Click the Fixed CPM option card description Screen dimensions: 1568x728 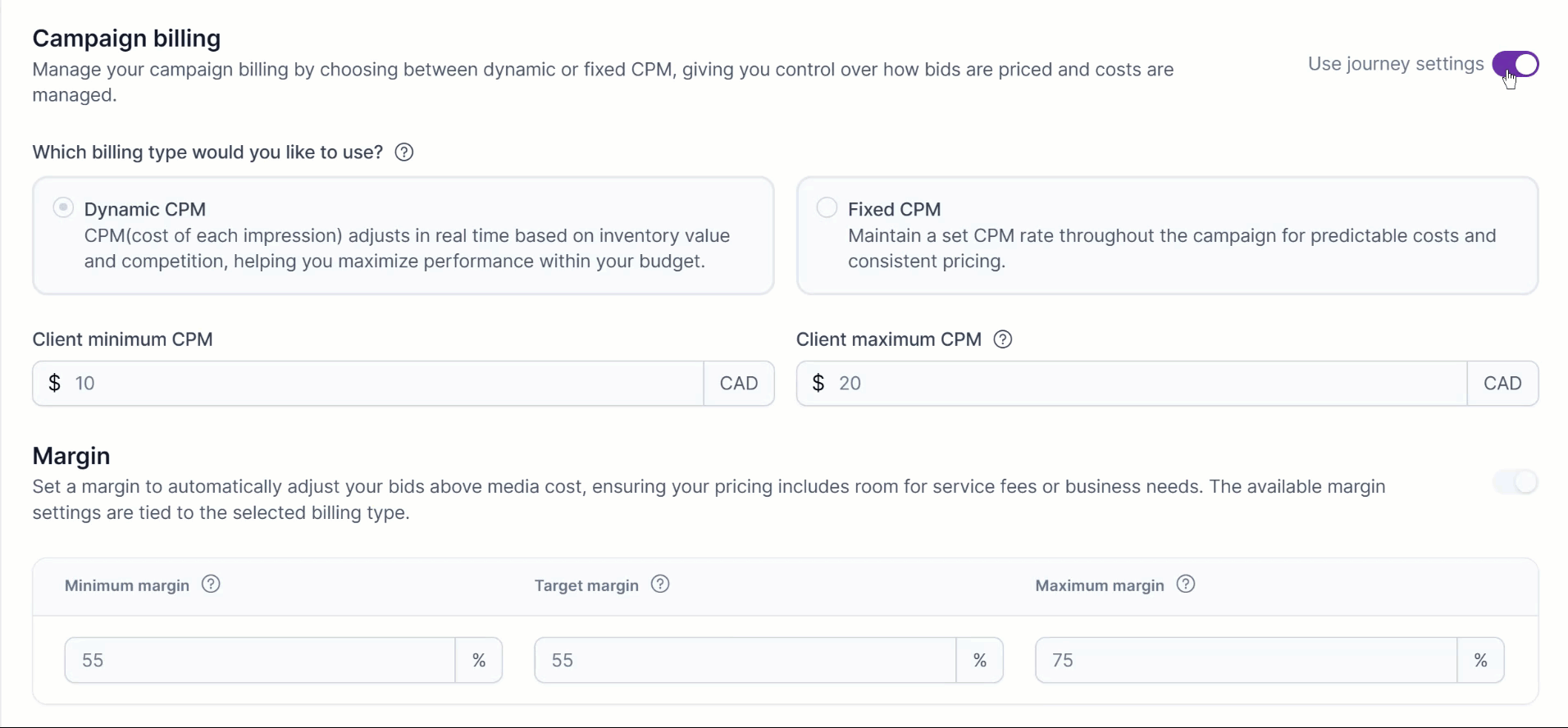(x=1171, y=248)
